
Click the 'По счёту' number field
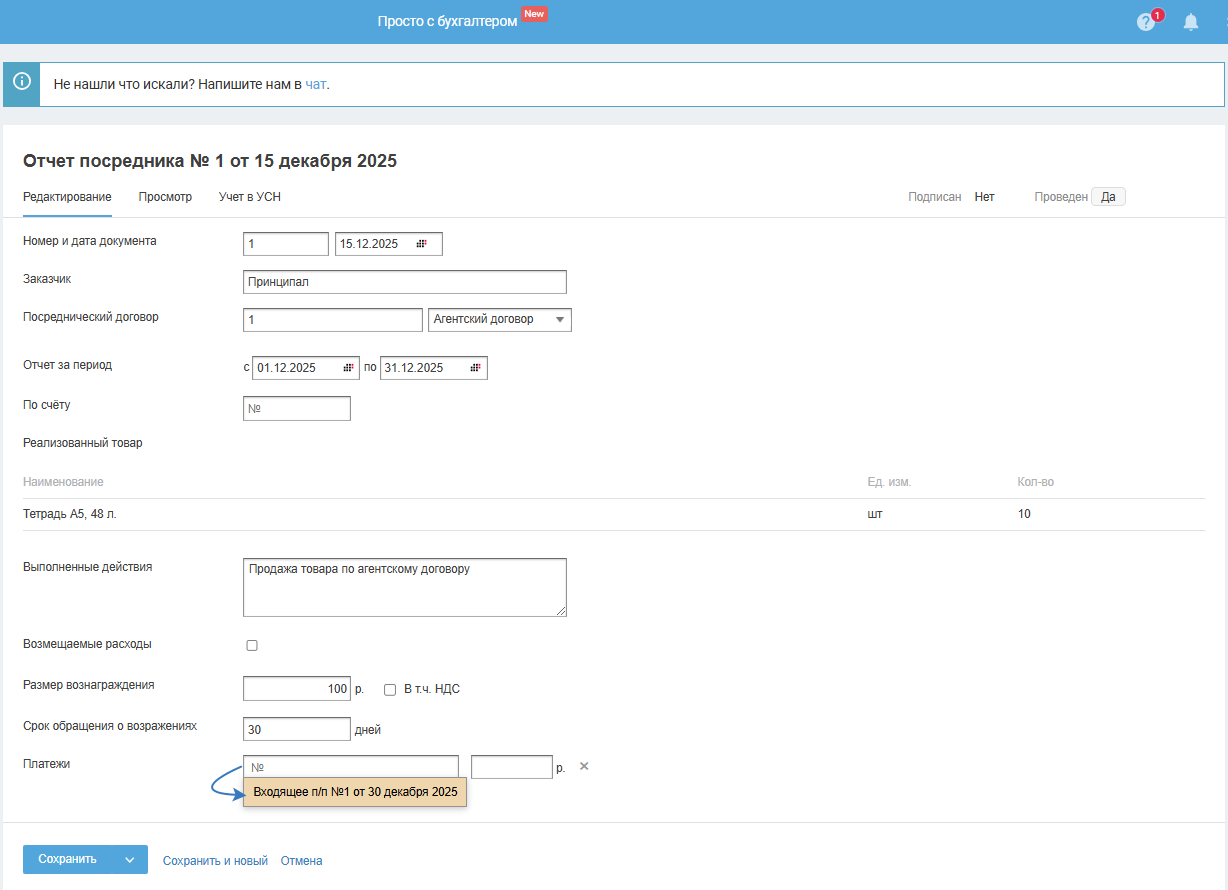(x=297, y=408)
